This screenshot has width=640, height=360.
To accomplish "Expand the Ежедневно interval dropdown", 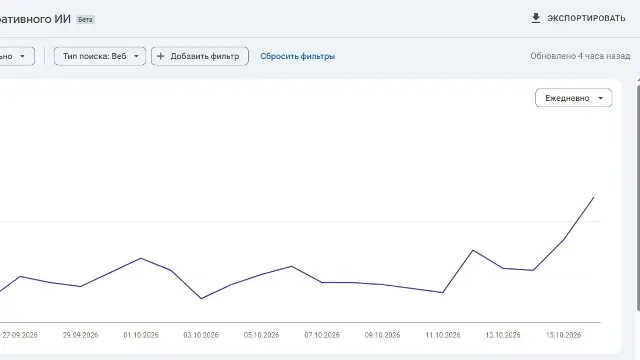I will click(573, 98).
